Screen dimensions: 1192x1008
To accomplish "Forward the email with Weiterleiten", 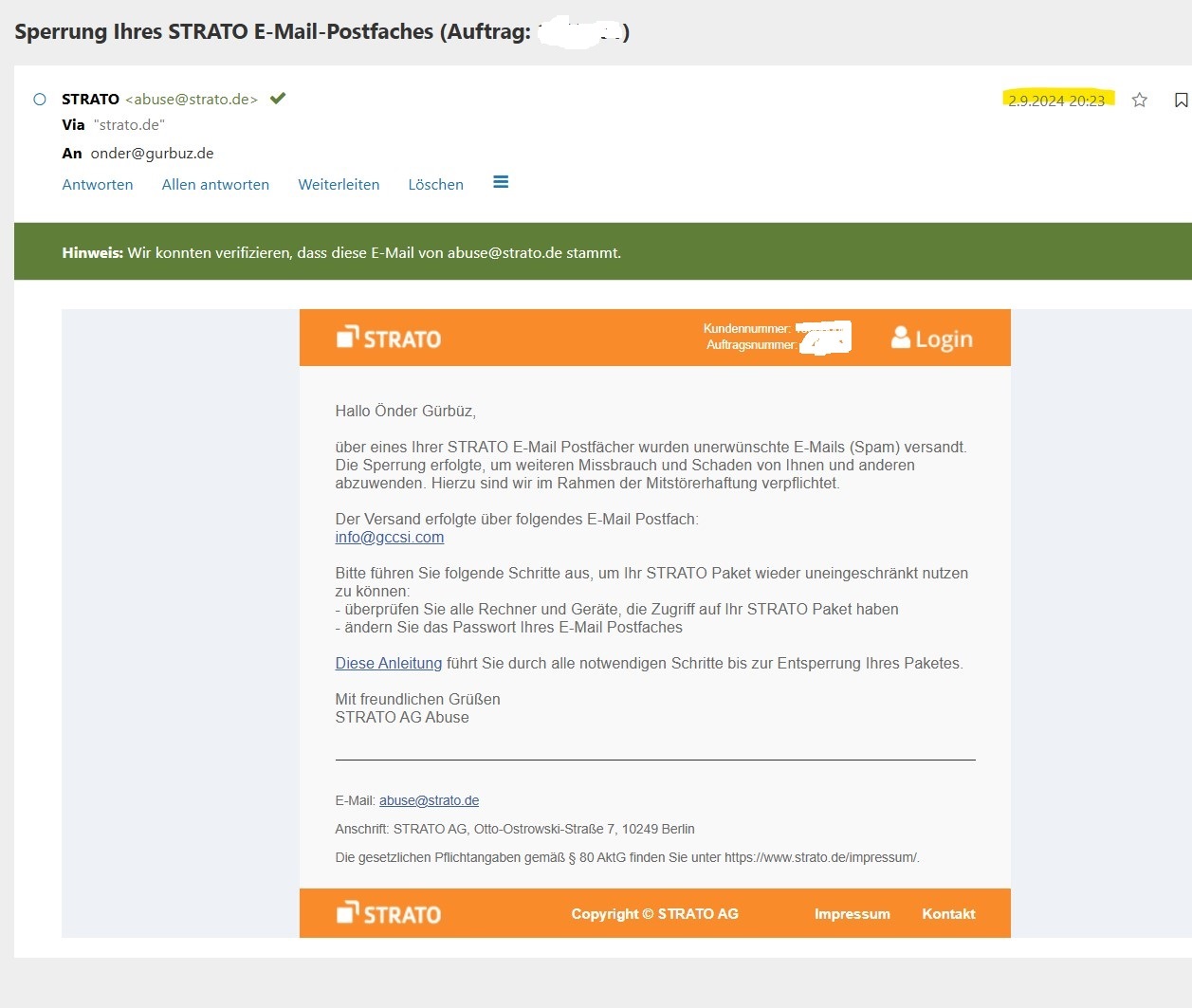I will tap(339, 185).
